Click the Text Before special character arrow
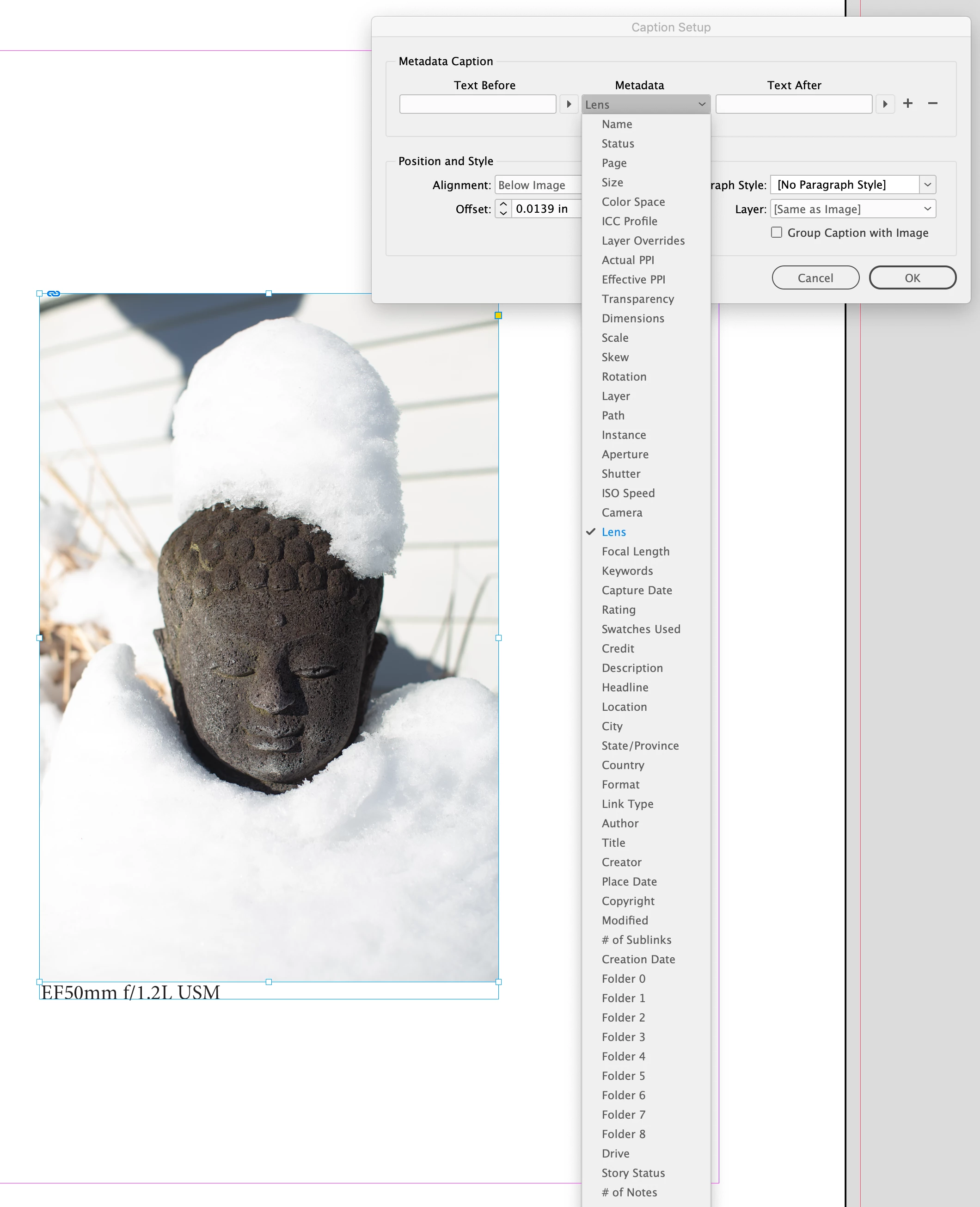The width and height of the screenshot is (980, 1207). coord(569,104)
